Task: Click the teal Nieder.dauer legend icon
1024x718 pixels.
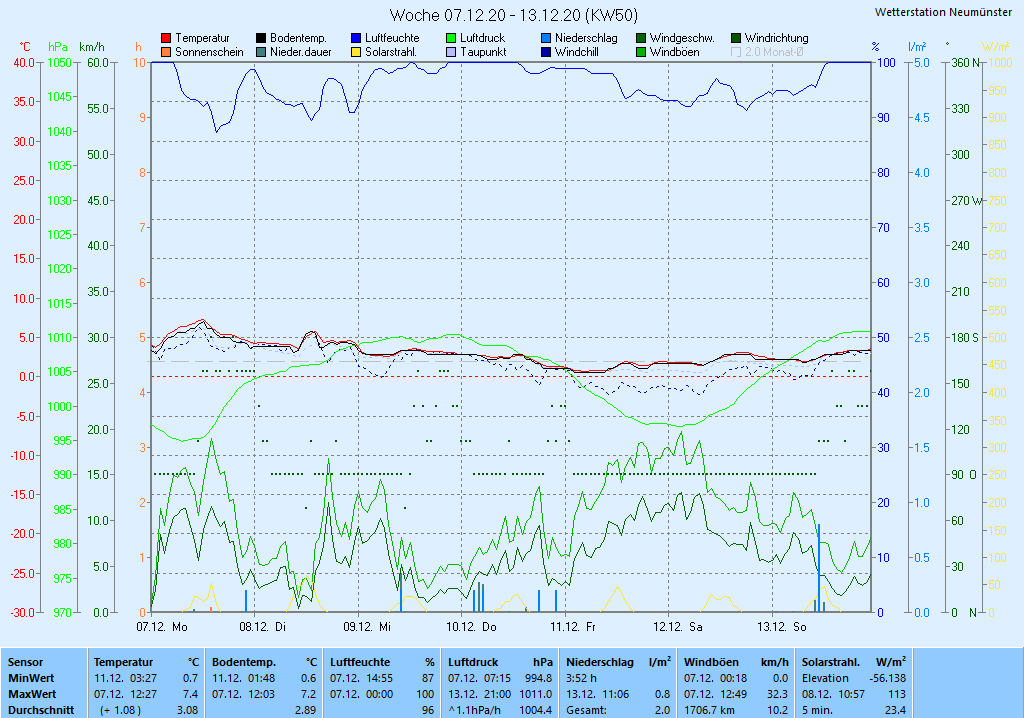Action: click(262, 52)
